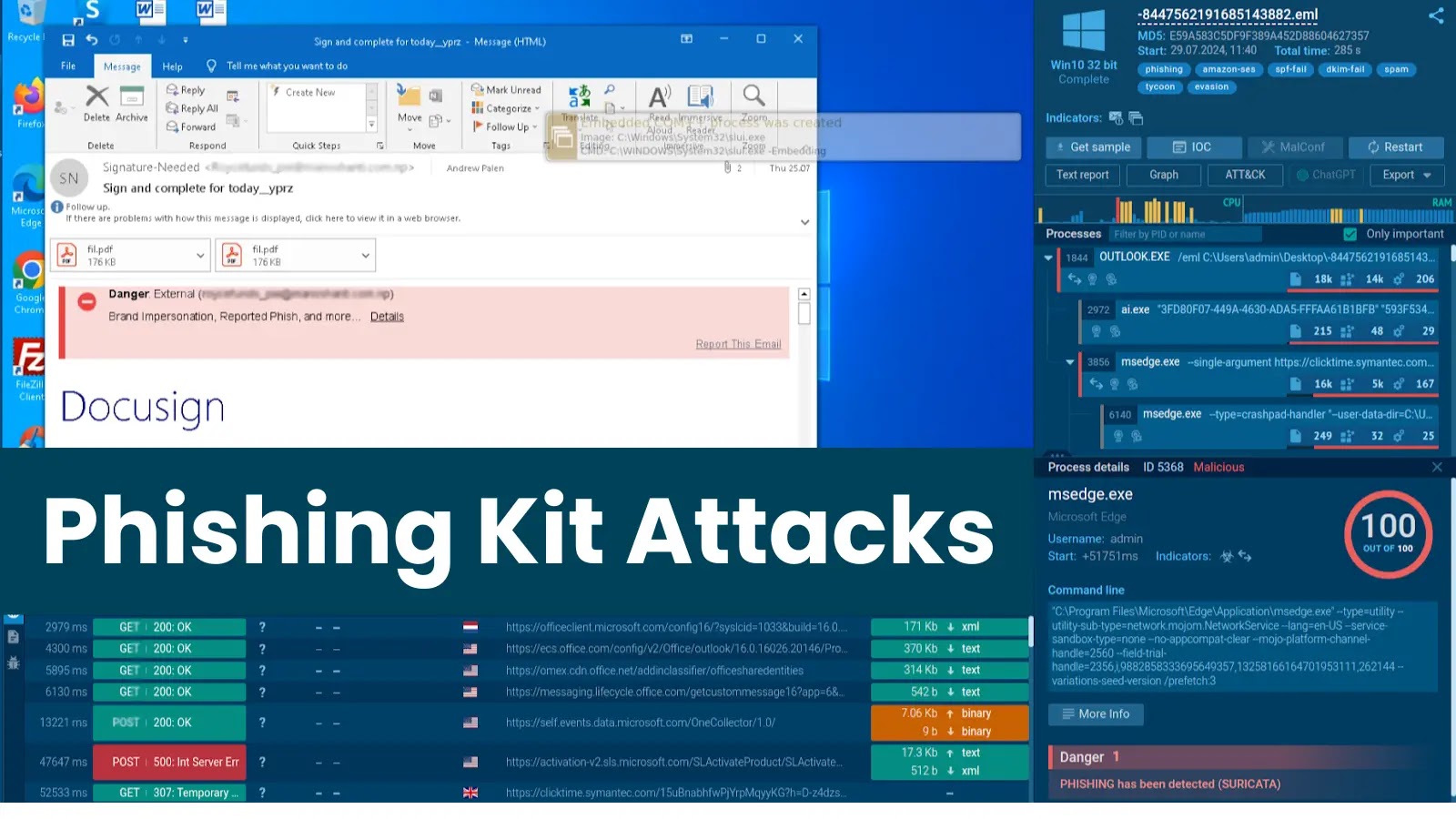1456x819 pixels.
Task: Click the Read Aloud icon
Action: click(x=660, y=96)
